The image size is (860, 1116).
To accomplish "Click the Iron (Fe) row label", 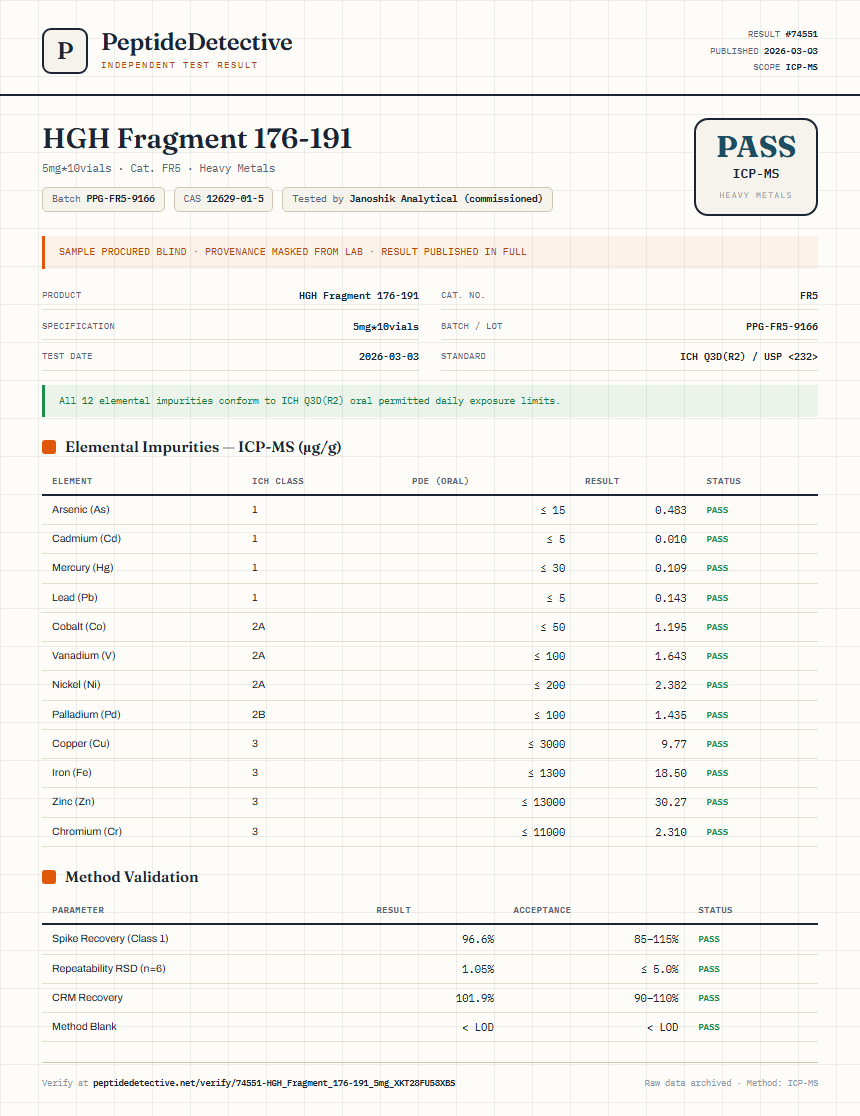I will point(72,773).
